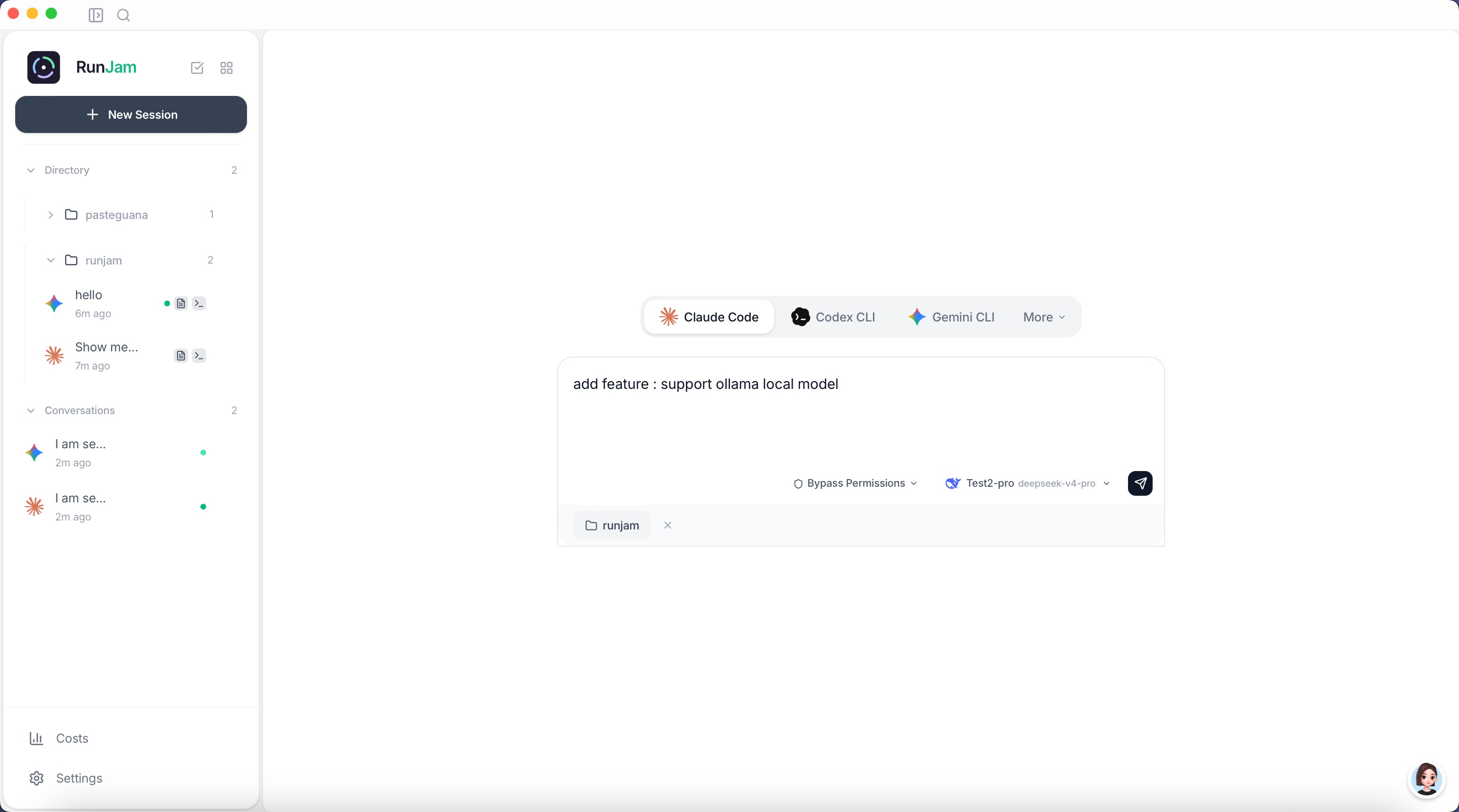This screenshot has height=812, width=1459.
Task: Open the grid view icon beside RunJam
Action: 227,68
